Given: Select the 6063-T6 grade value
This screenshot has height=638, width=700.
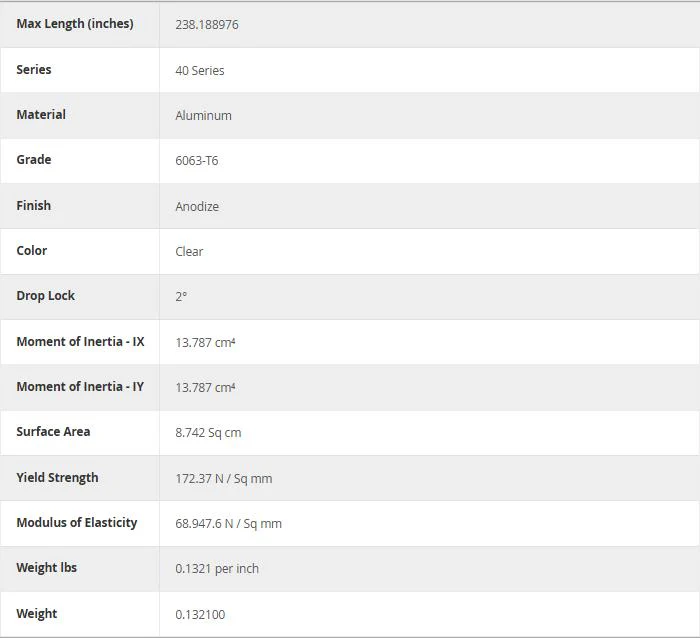Looking at the screenshot, I should [x=196, y=161].
